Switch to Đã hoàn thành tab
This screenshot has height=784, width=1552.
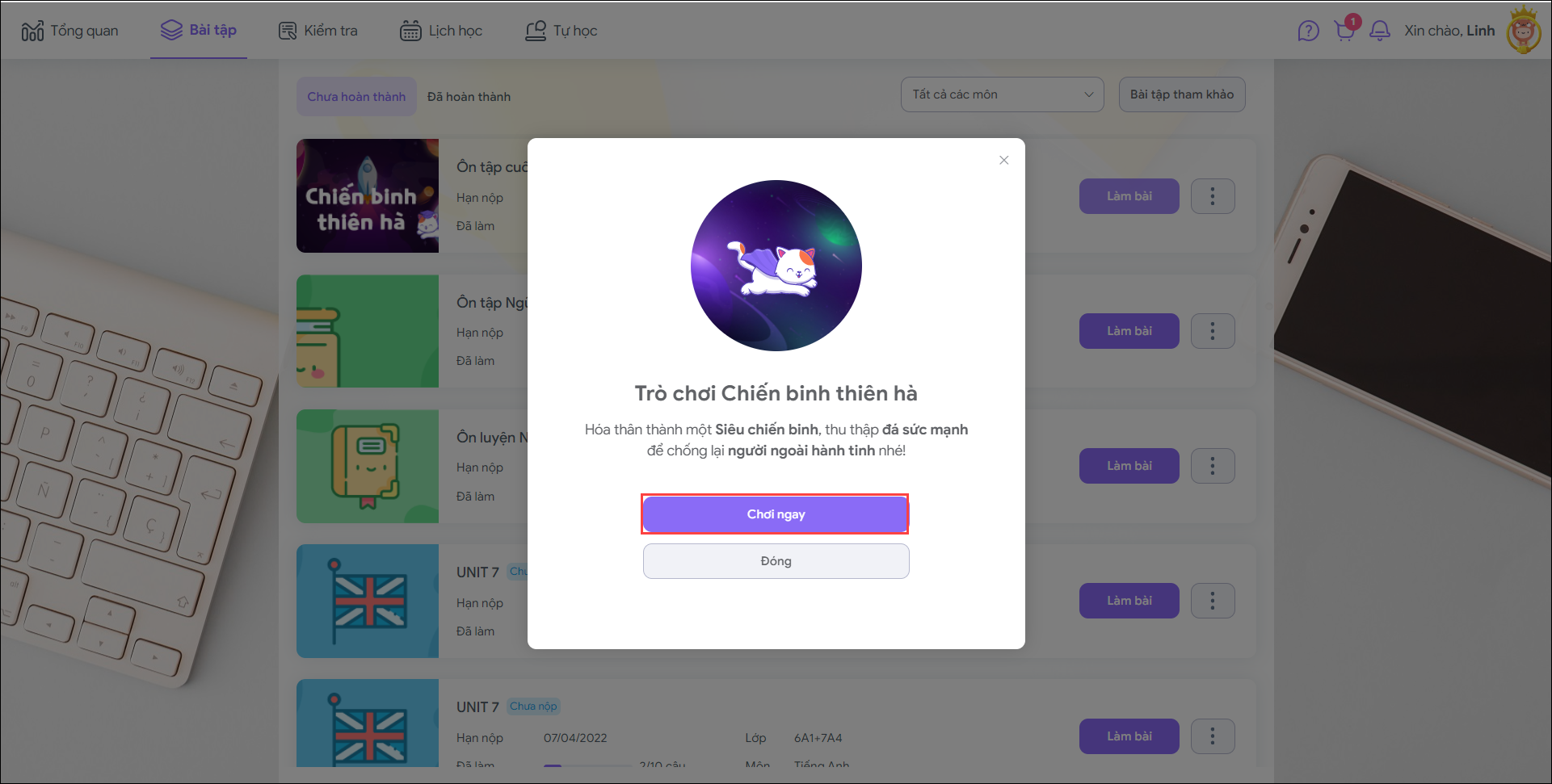pos(469,97)
